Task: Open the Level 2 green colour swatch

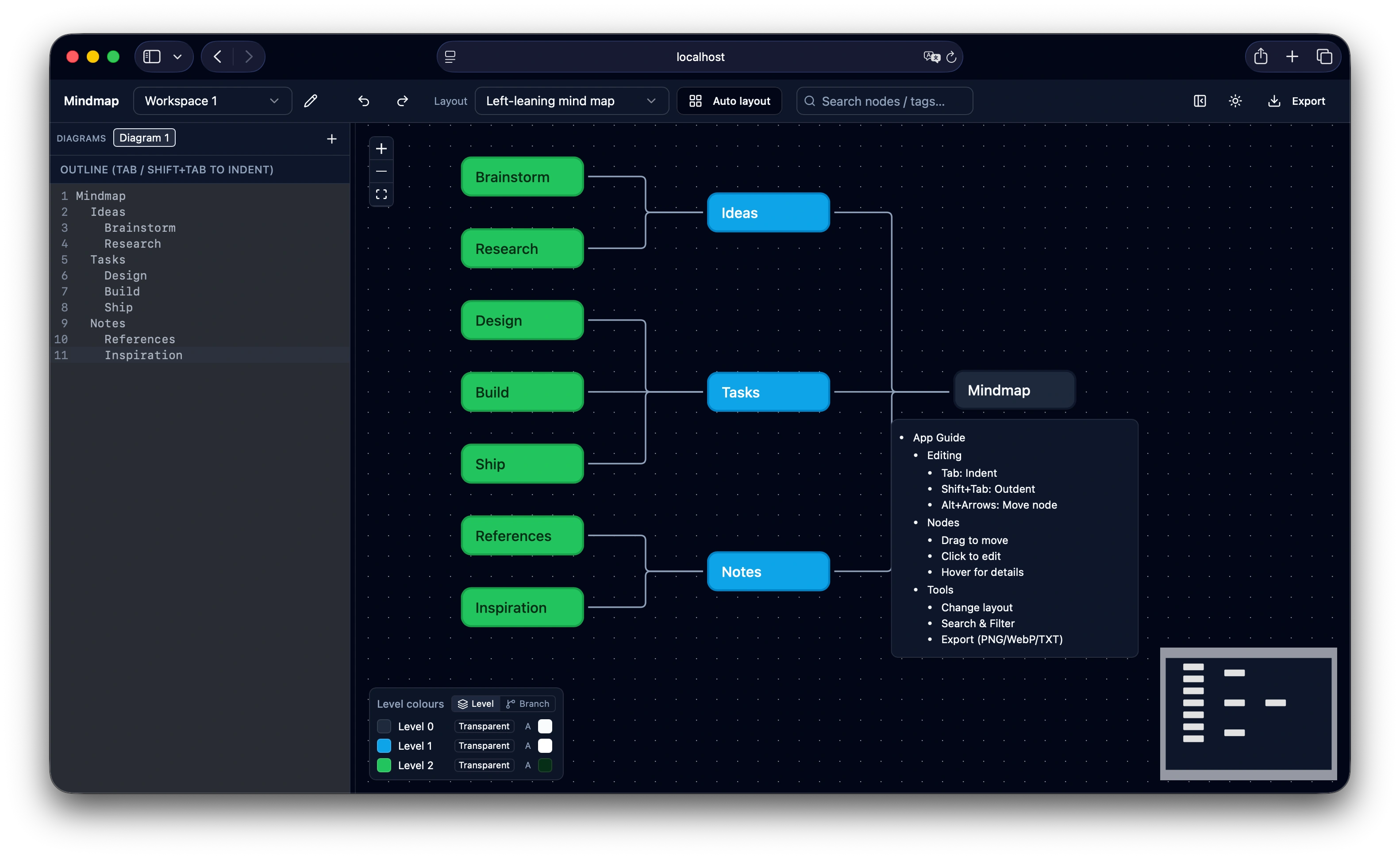Action: (x=384, y=765)
